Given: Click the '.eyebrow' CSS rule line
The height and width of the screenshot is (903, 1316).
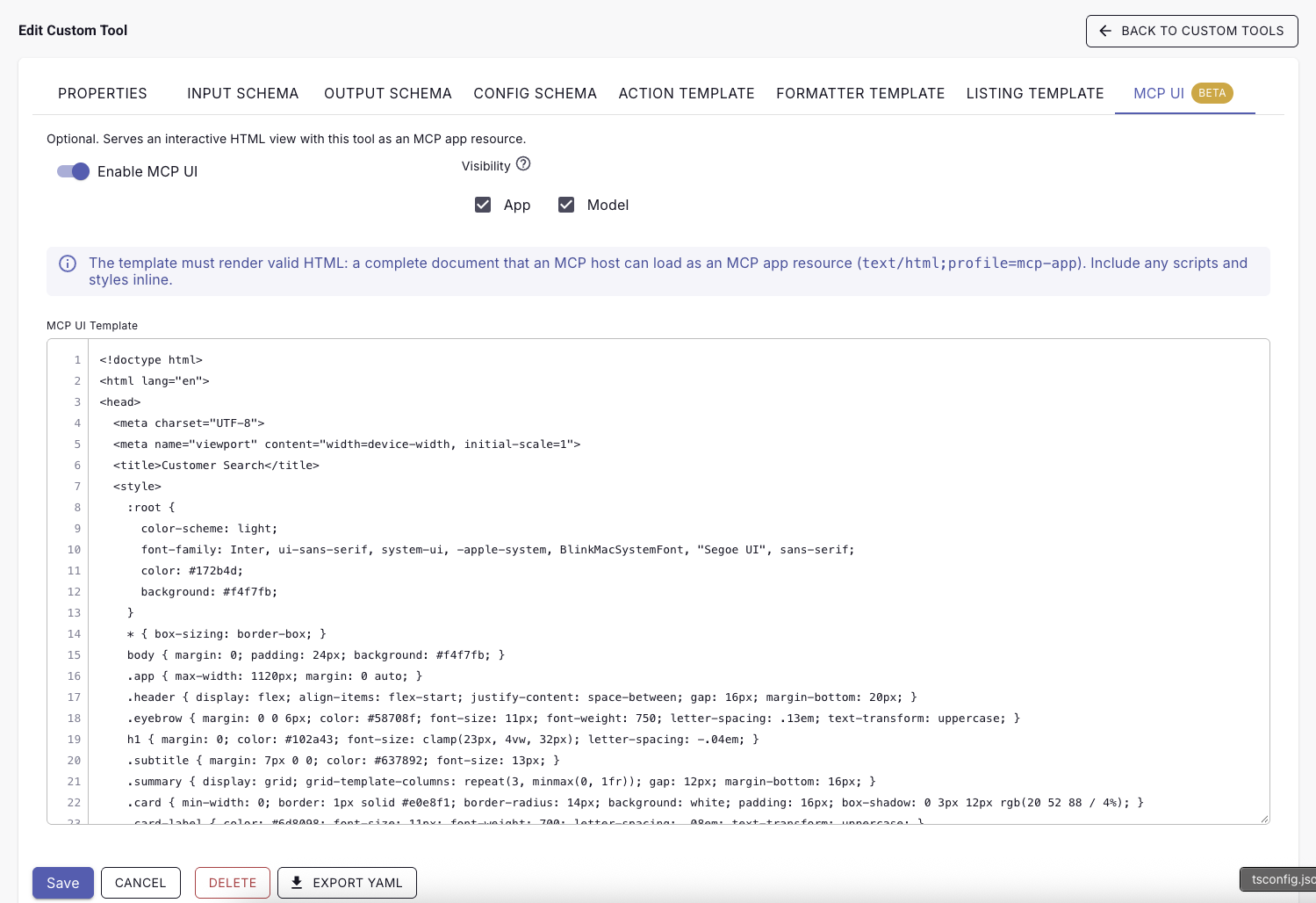Looking at the screenshot, I should [x=573, y=719].
